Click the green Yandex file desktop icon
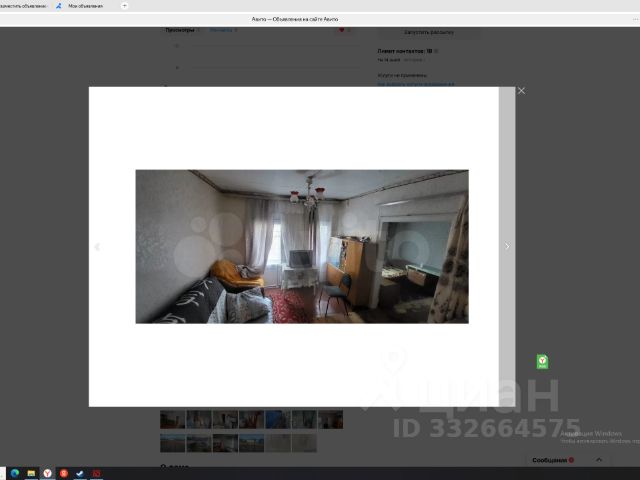640x480 pixels. (x=542, y=362)
